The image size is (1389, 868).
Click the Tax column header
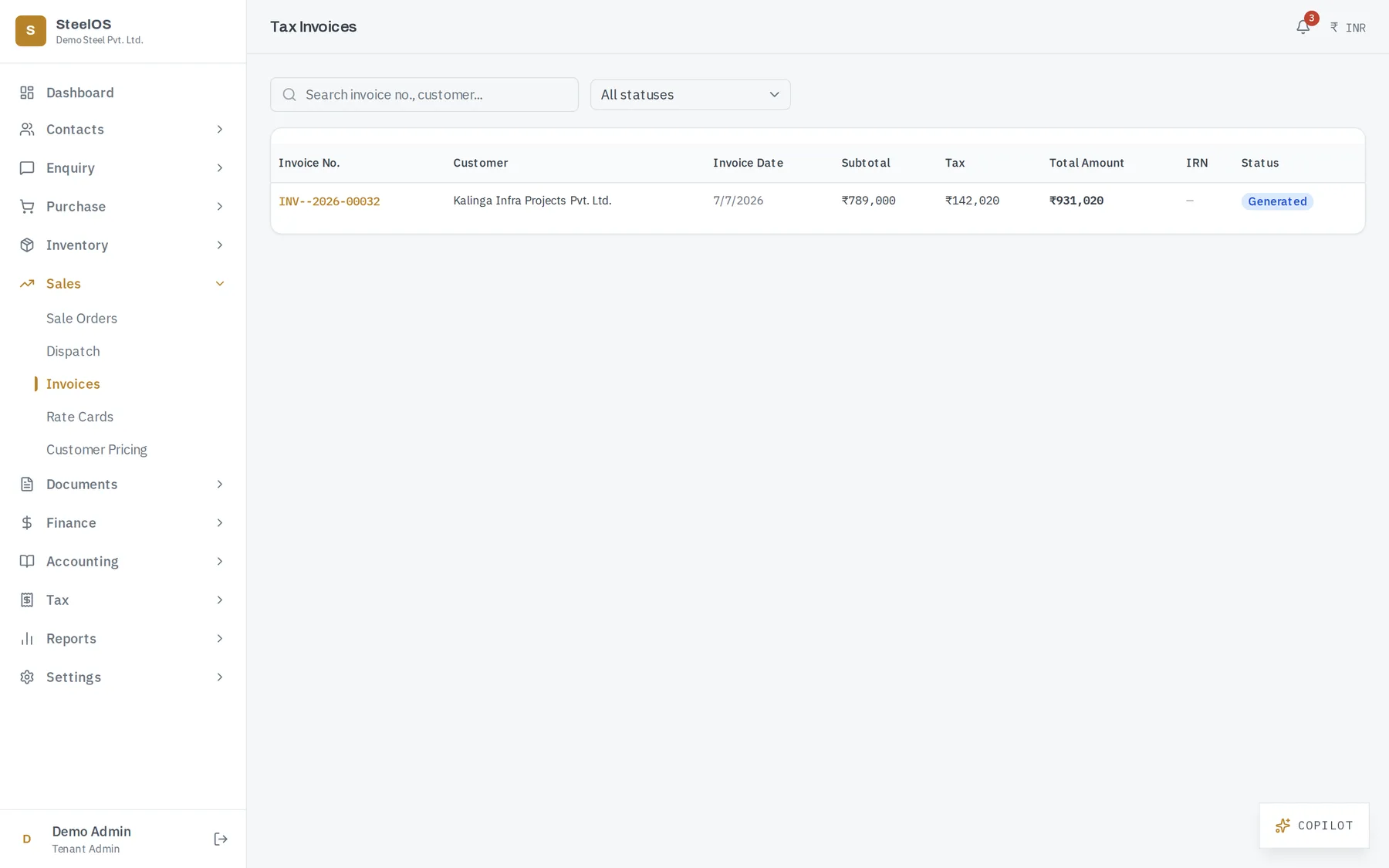coord(955,163)
